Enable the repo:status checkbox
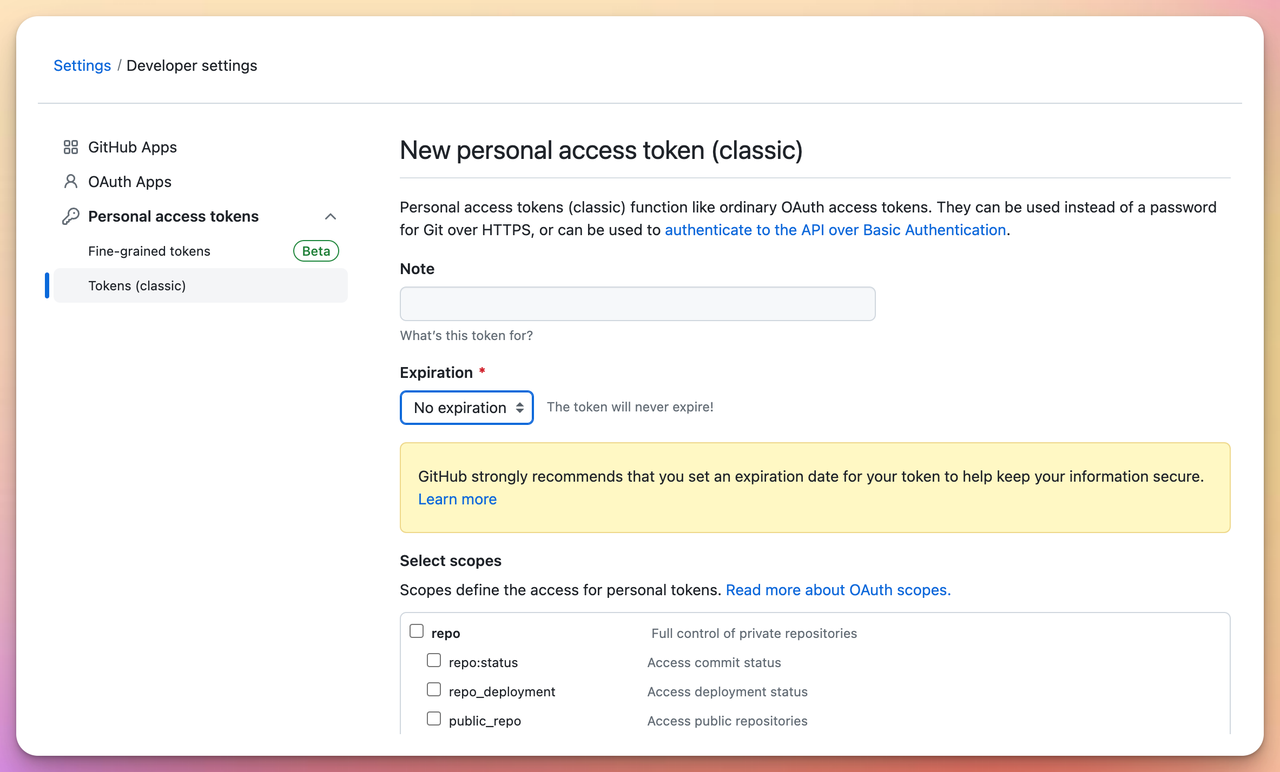 [434, 660]
